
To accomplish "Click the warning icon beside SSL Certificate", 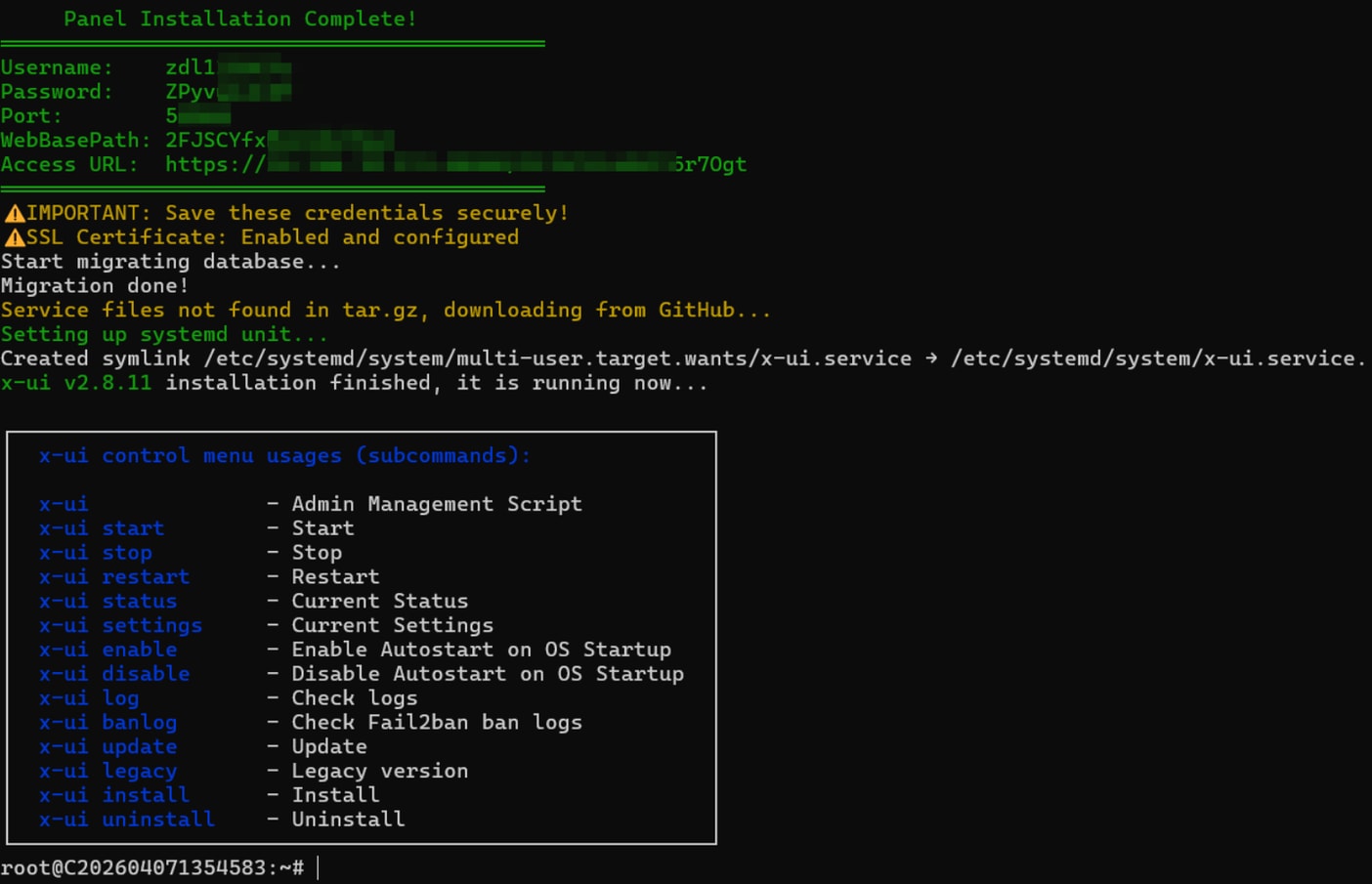I will pyautogui.click(x=15, y=237).
